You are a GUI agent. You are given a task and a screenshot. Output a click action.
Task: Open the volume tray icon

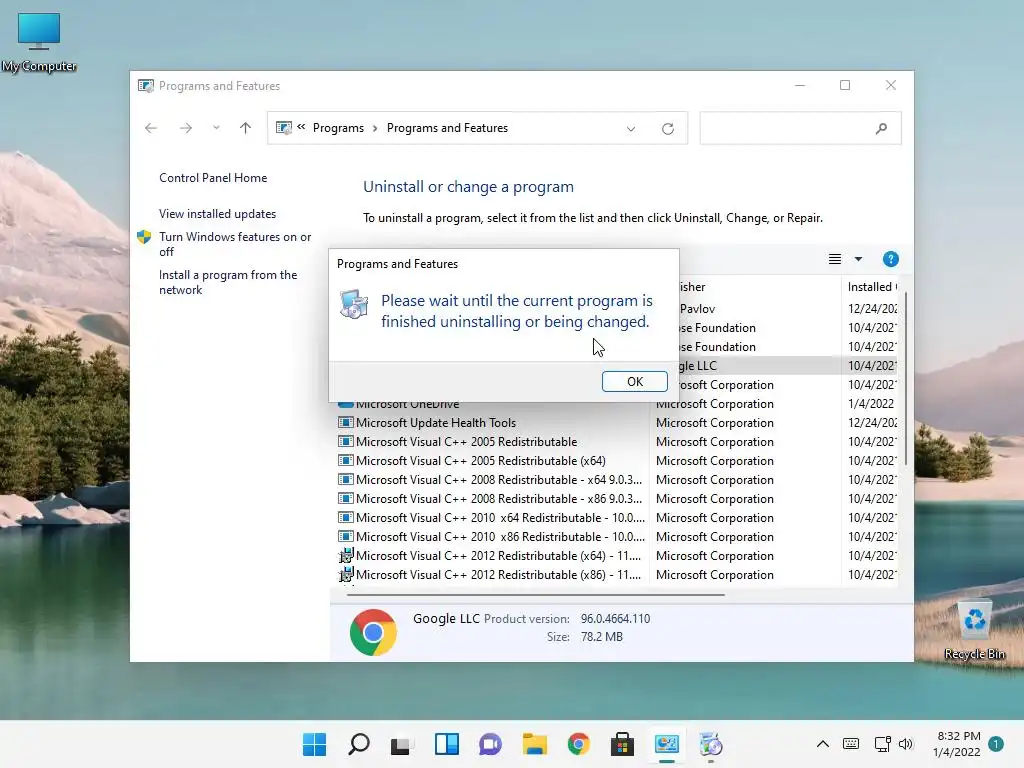pos(906,744)
